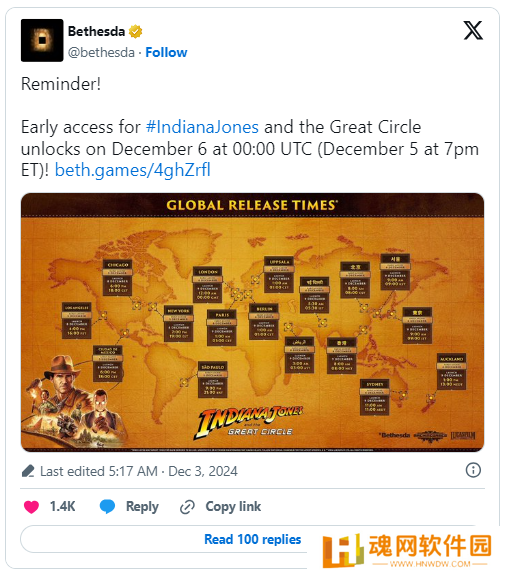Click the blue reply bubble icon

(107, 507)
